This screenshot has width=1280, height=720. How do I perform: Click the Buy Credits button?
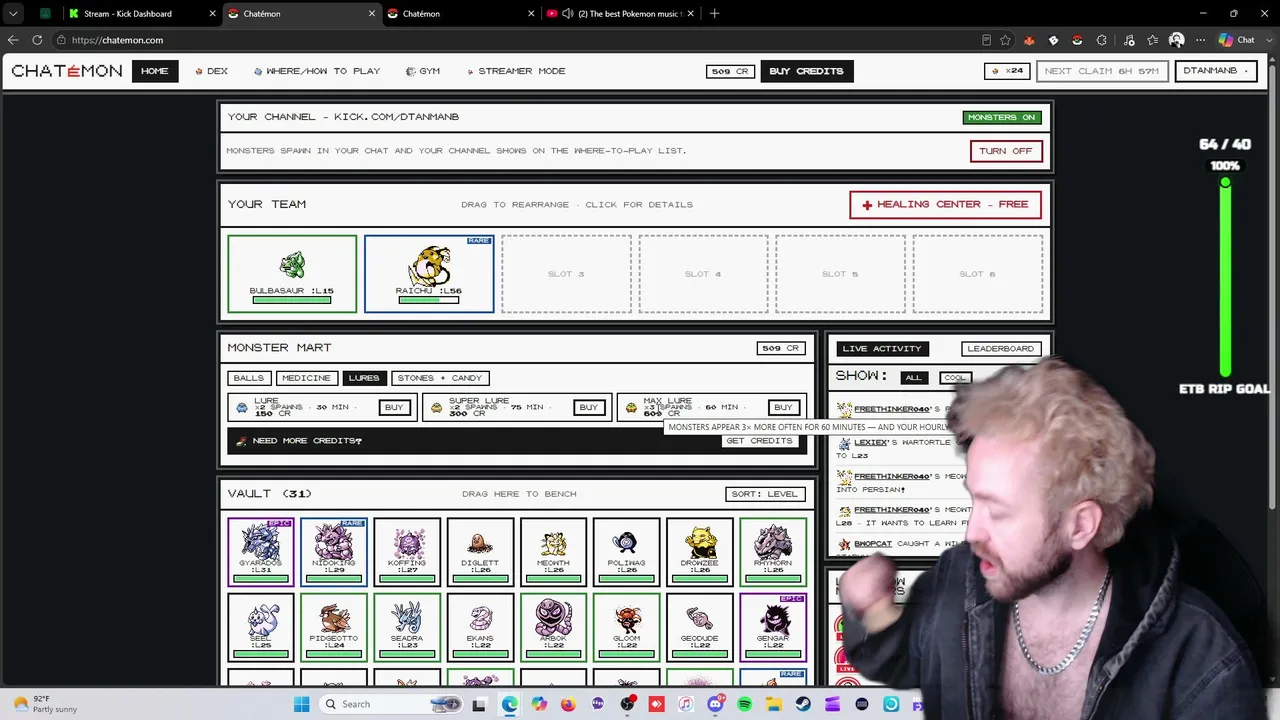pos(806,71)
